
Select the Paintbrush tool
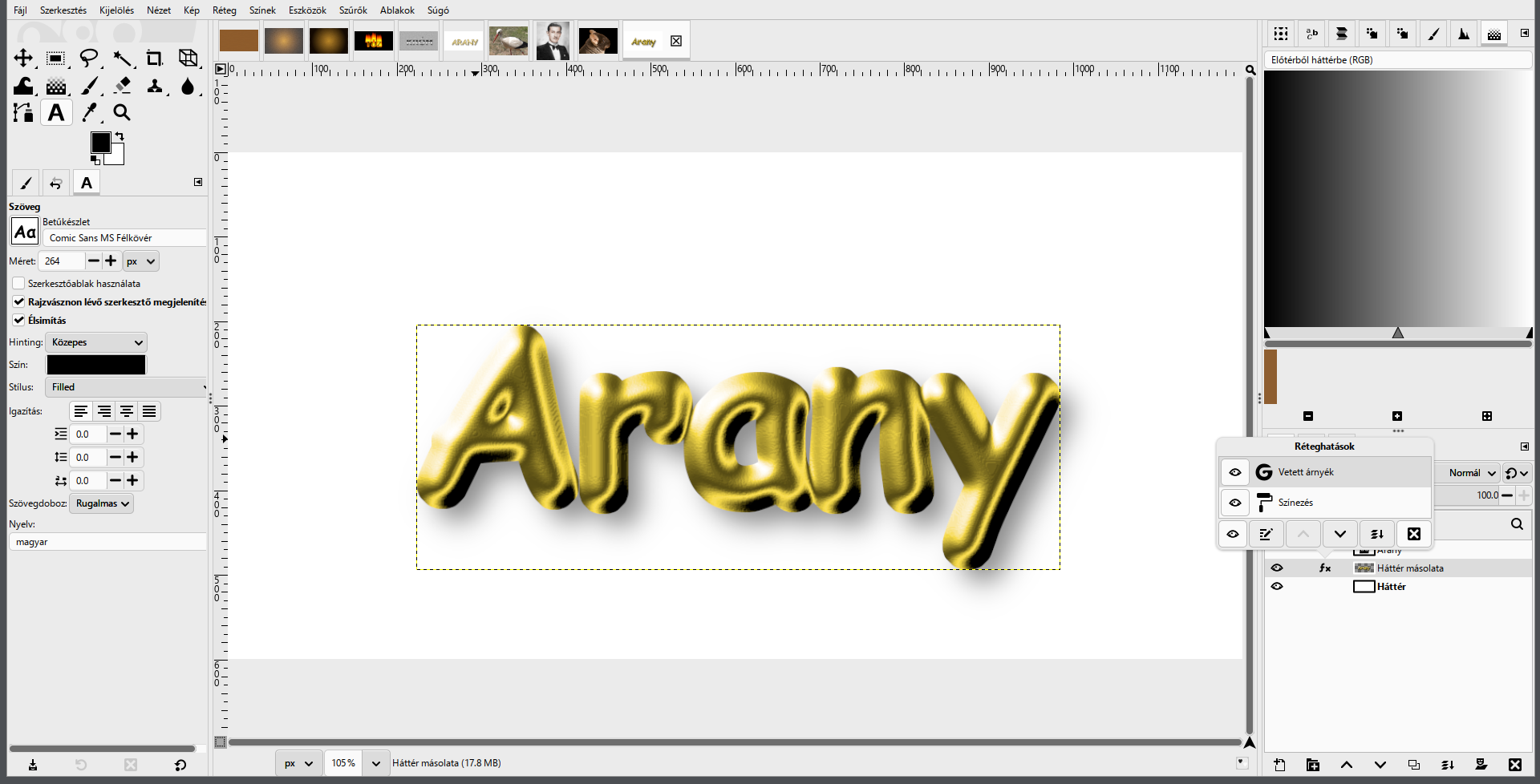point(89,86)
